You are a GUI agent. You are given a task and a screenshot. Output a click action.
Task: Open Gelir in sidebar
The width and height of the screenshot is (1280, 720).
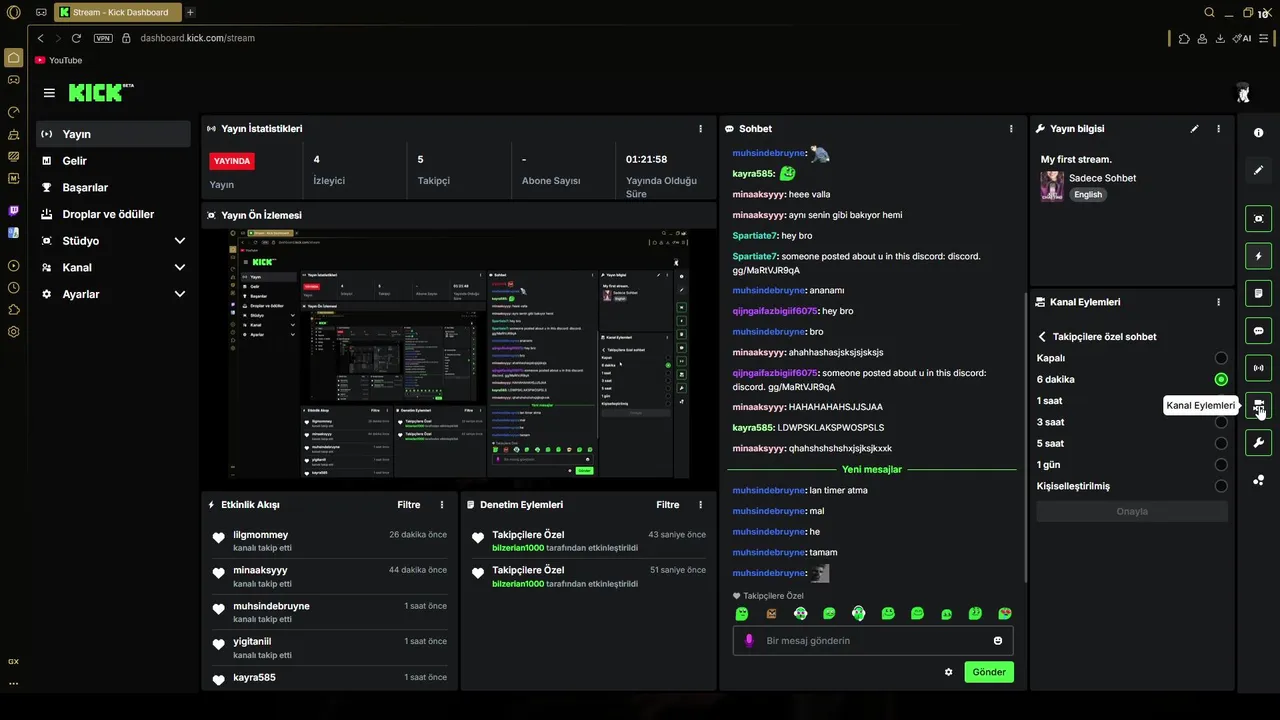113,161
